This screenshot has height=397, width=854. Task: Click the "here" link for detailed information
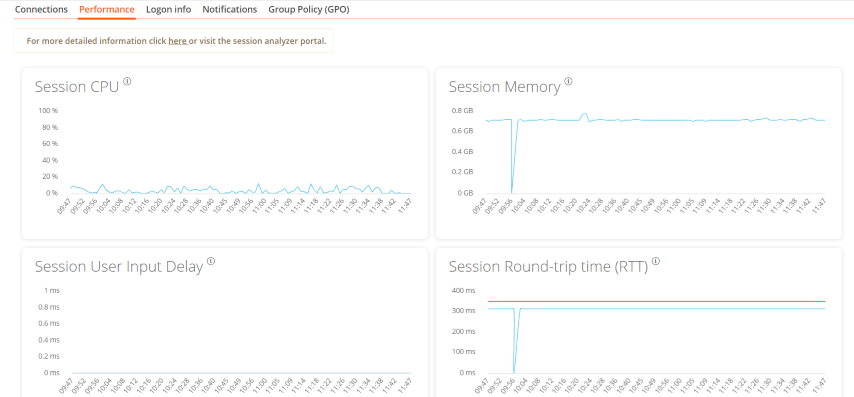coord(178,41)
